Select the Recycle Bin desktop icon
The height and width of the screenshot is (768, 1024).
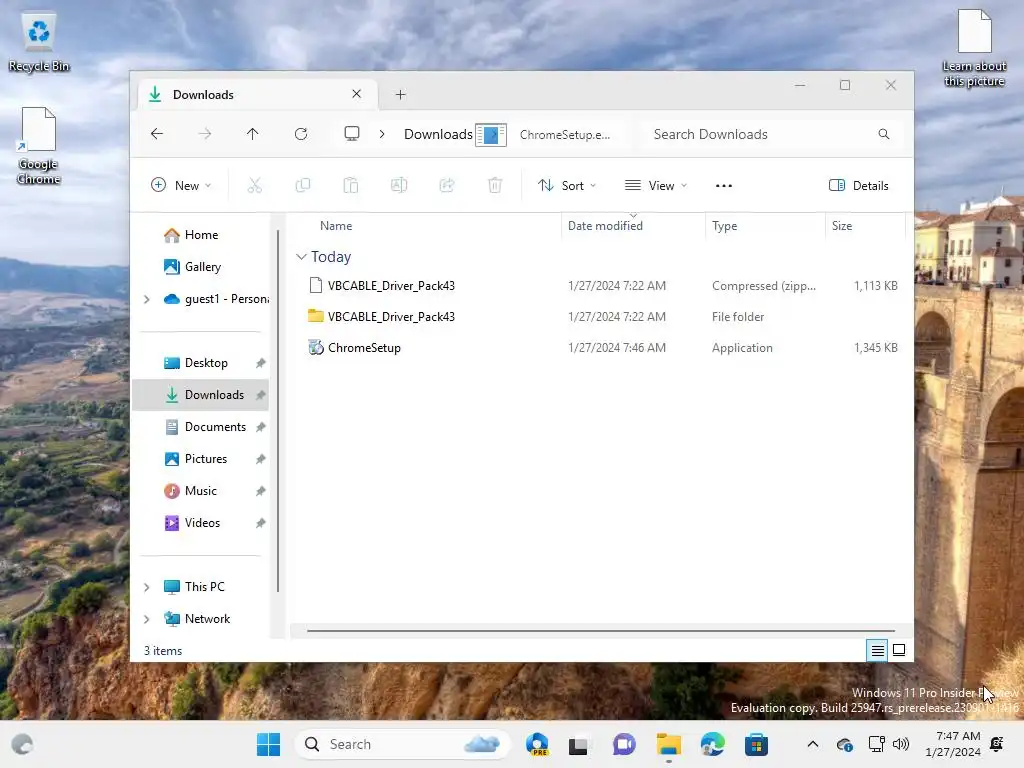pyautogui.click(x=39, y=43)
